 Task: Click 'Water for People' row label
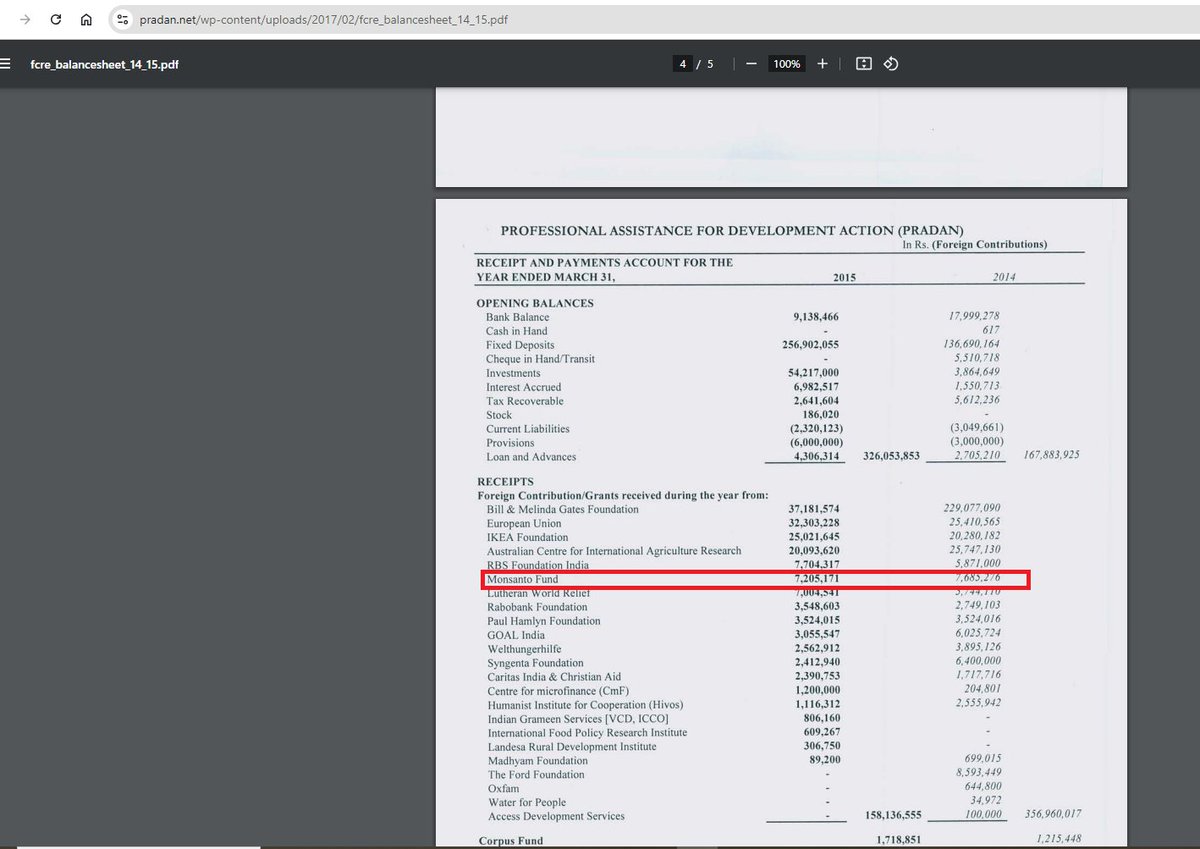click(526, 802)
